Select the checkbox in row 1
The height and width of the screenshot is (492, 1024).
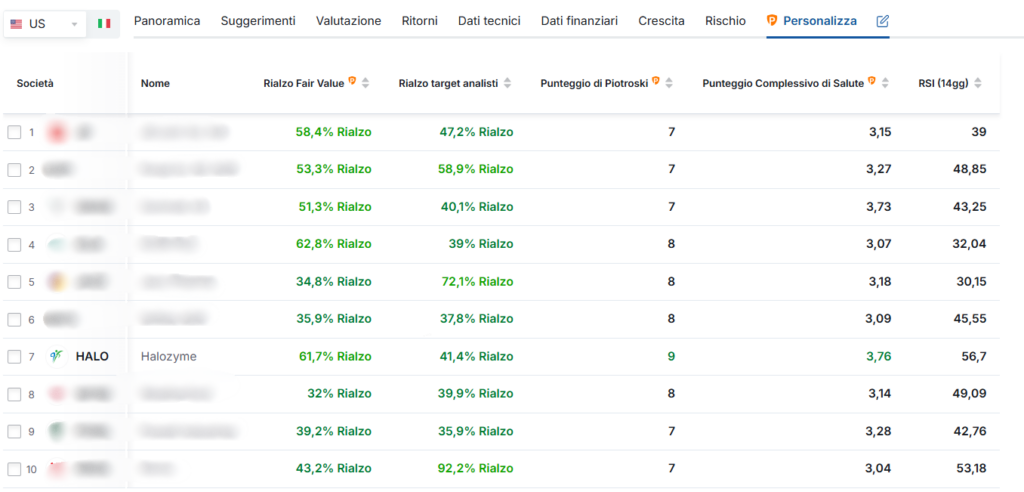pos(14,132)
